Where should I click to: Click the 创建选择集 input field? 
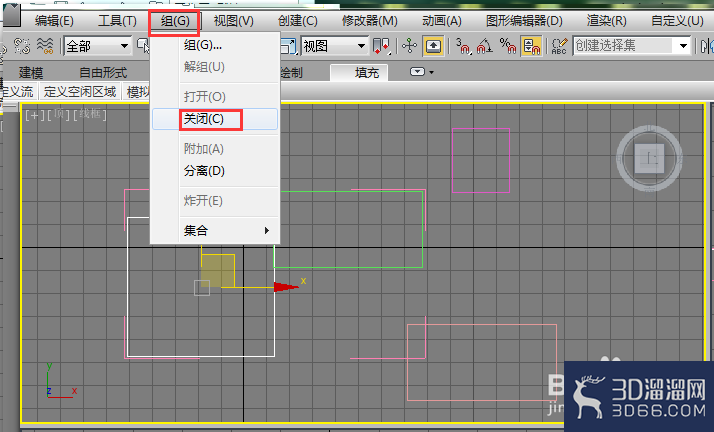click(623, 46)
